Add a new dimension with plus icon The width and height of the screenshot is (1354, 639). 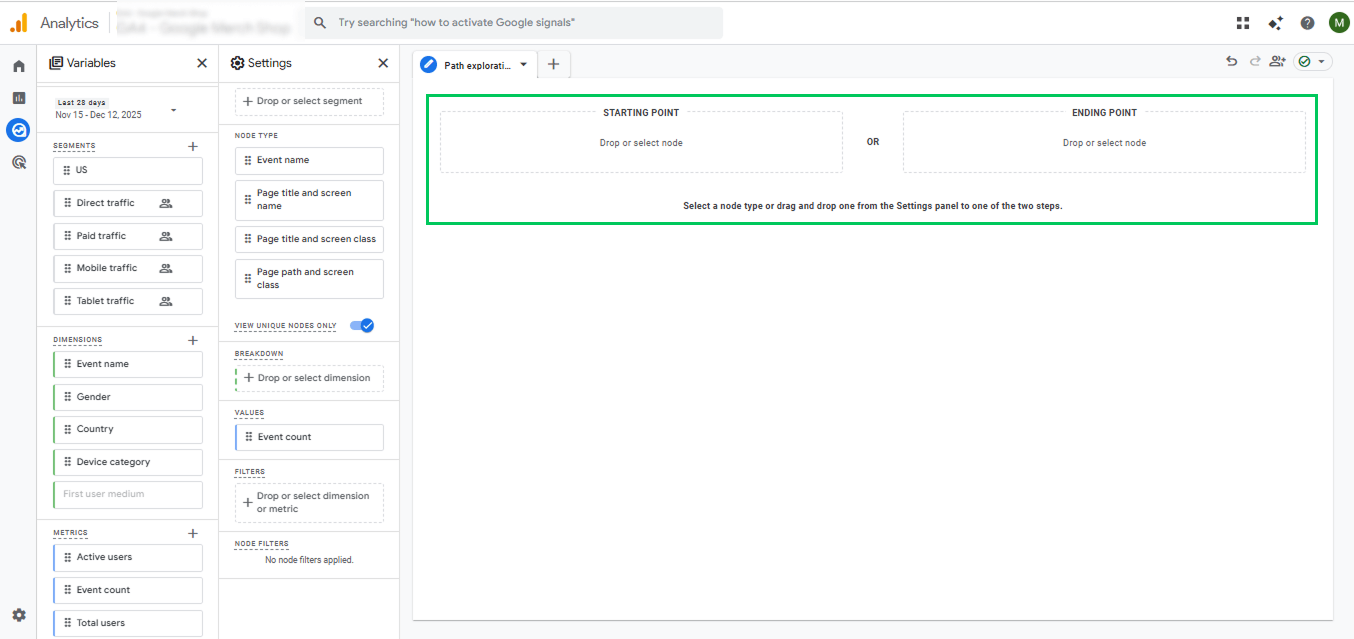click(193, 340)
